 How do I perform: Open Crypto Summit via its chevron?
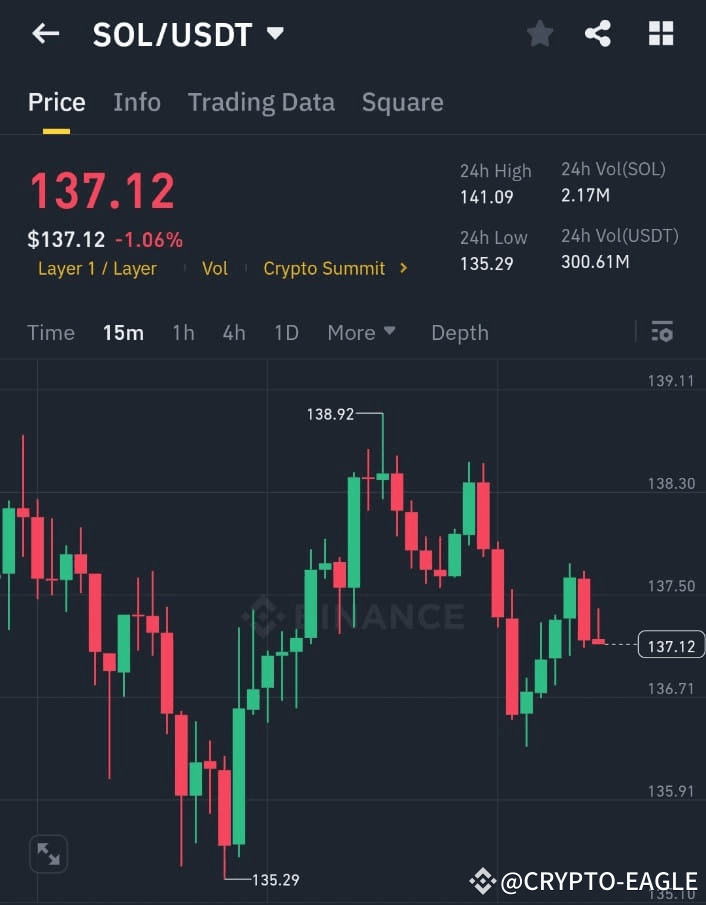click(404, 268)
